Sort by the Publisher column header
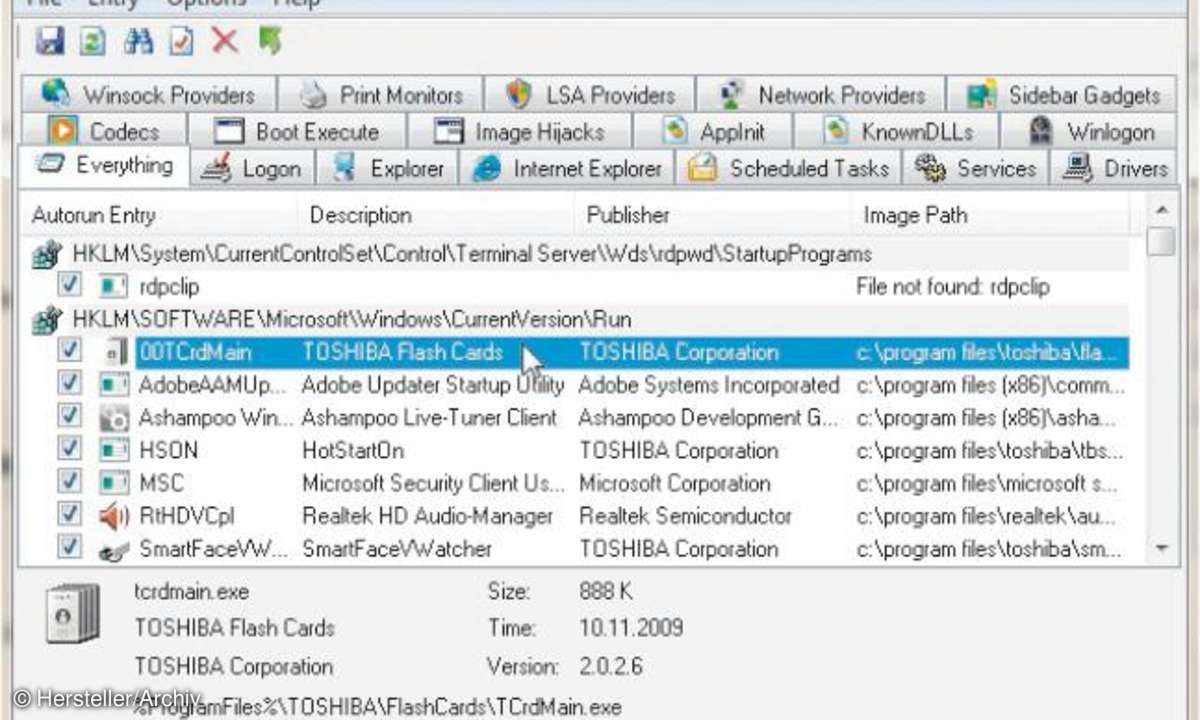The image size is (1200, 720). pyautogui.click(x=714, y=215)
